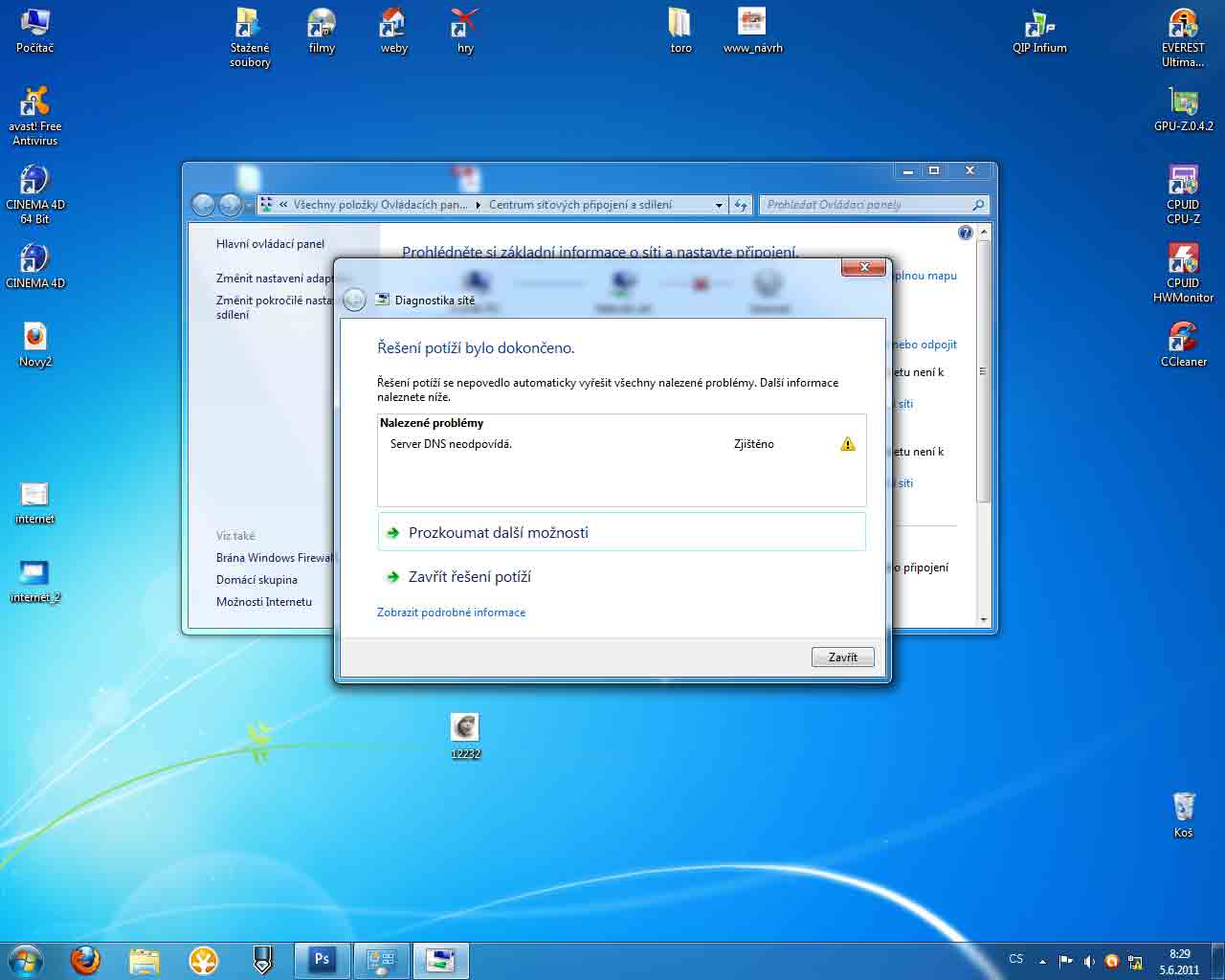This screenshot has width=1225, height=980.
Task: Open CCleaner desktop shortcut
Action: [1183, 342]
